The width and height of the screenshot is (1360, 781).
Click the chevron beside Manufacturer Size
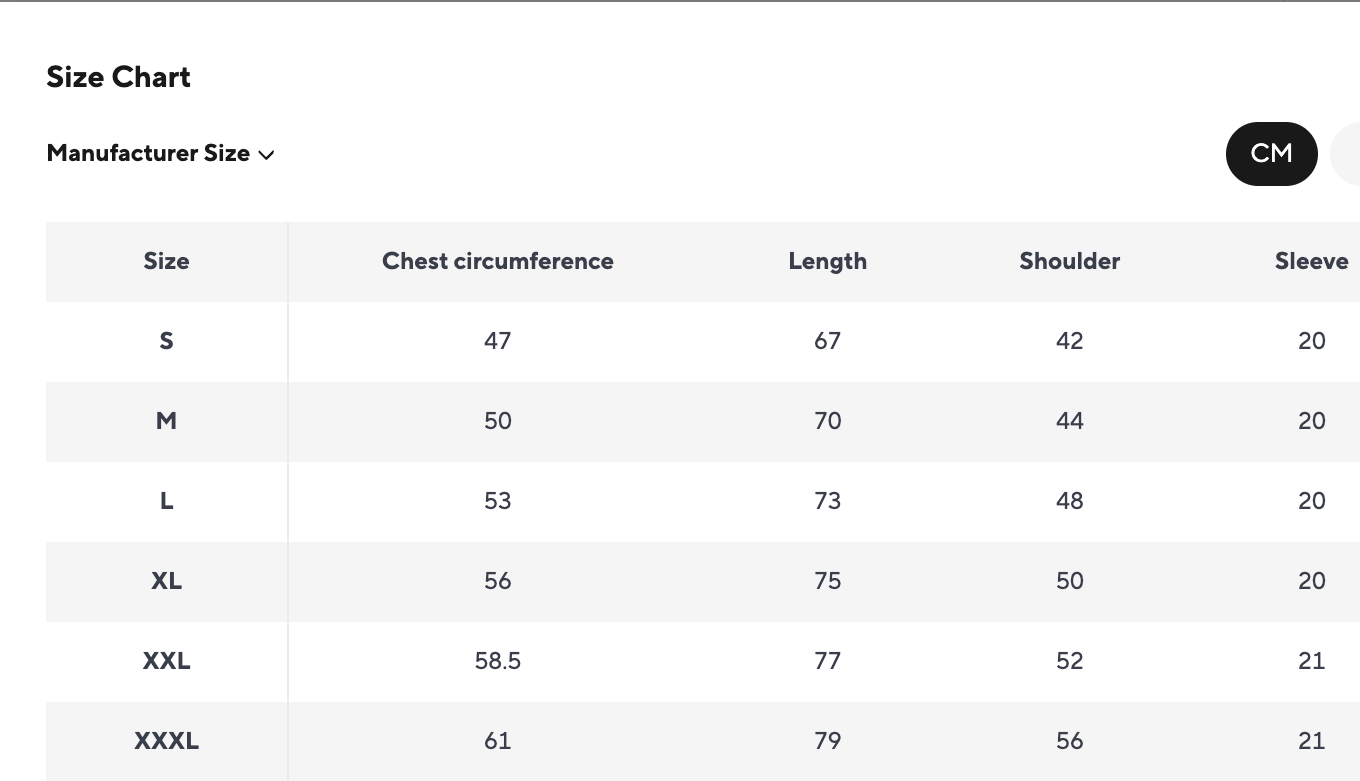click(x=266, y=155)
